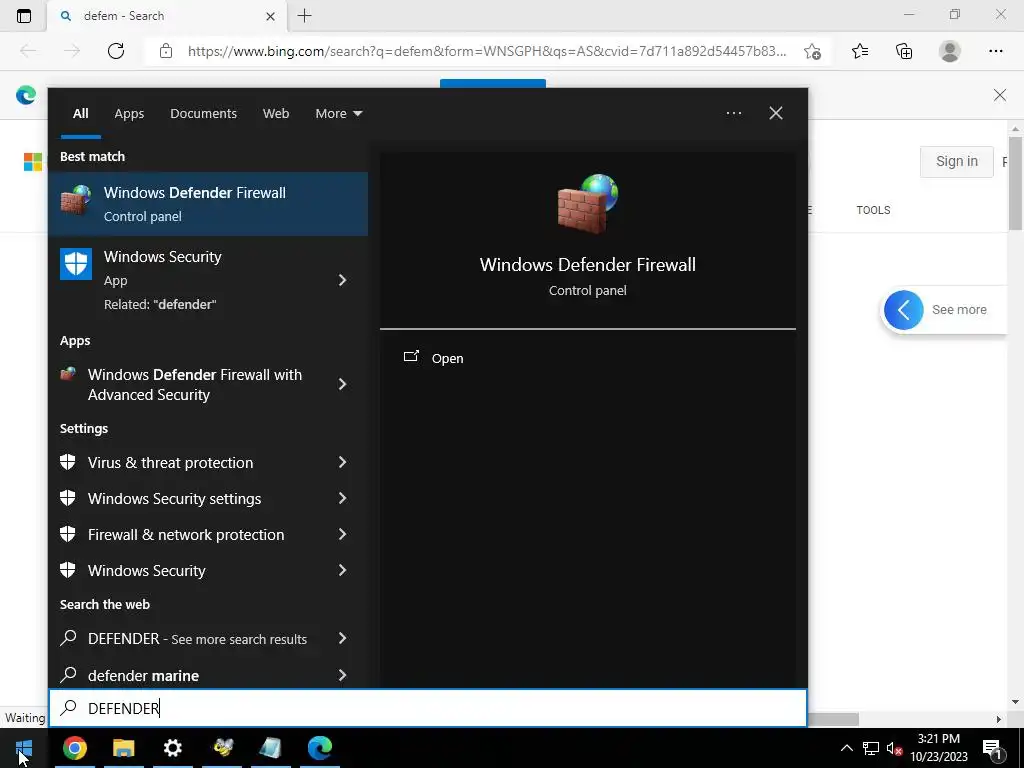1024x768 pixels.
Task: Click the See more arrow button
Action: (x=904, y=310)
